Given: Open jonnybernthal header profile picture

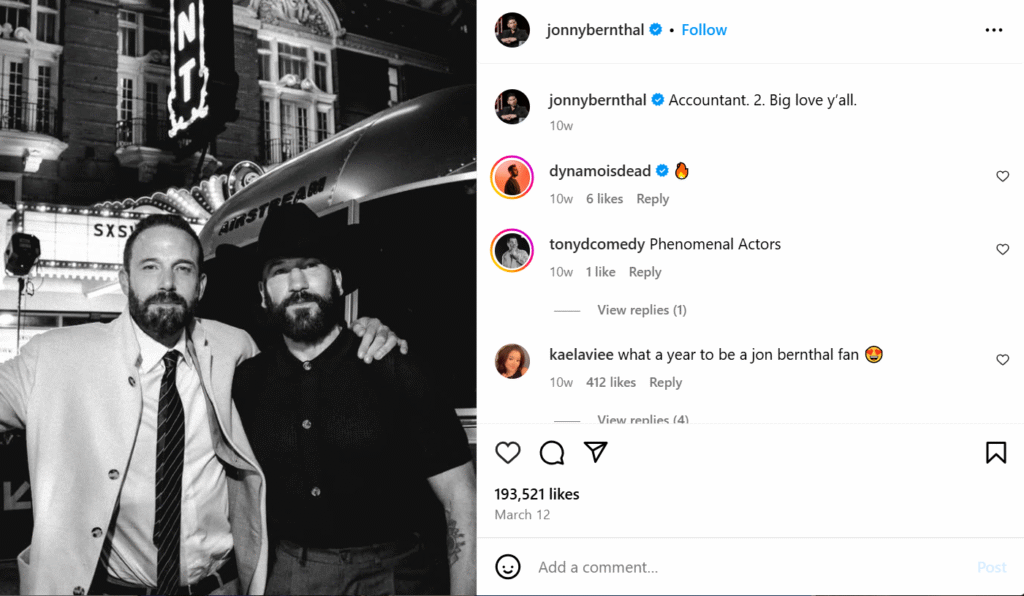Looking at the screenshot, I should coord(512,30).
